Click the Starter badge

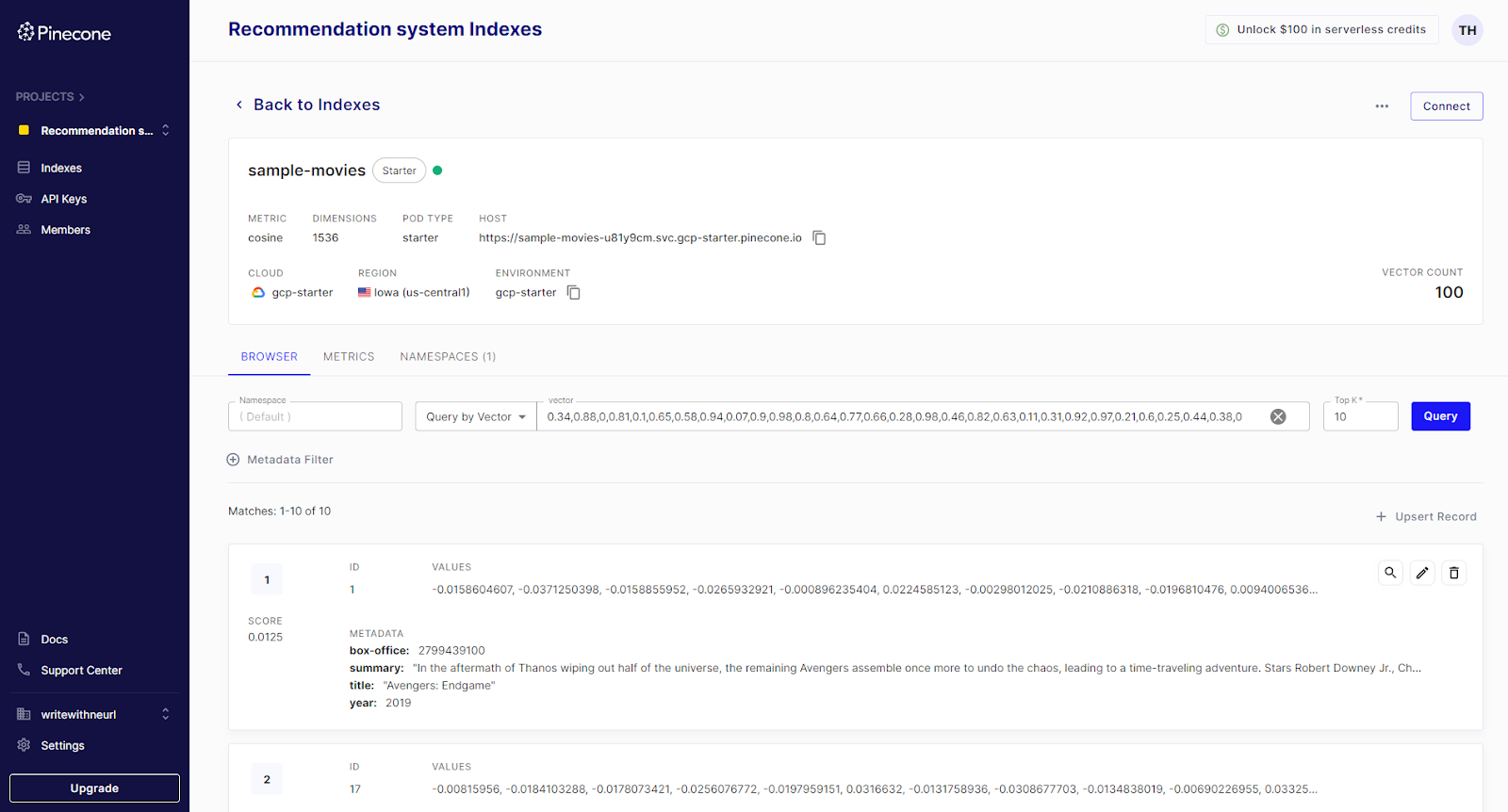[x=399, y=171]
